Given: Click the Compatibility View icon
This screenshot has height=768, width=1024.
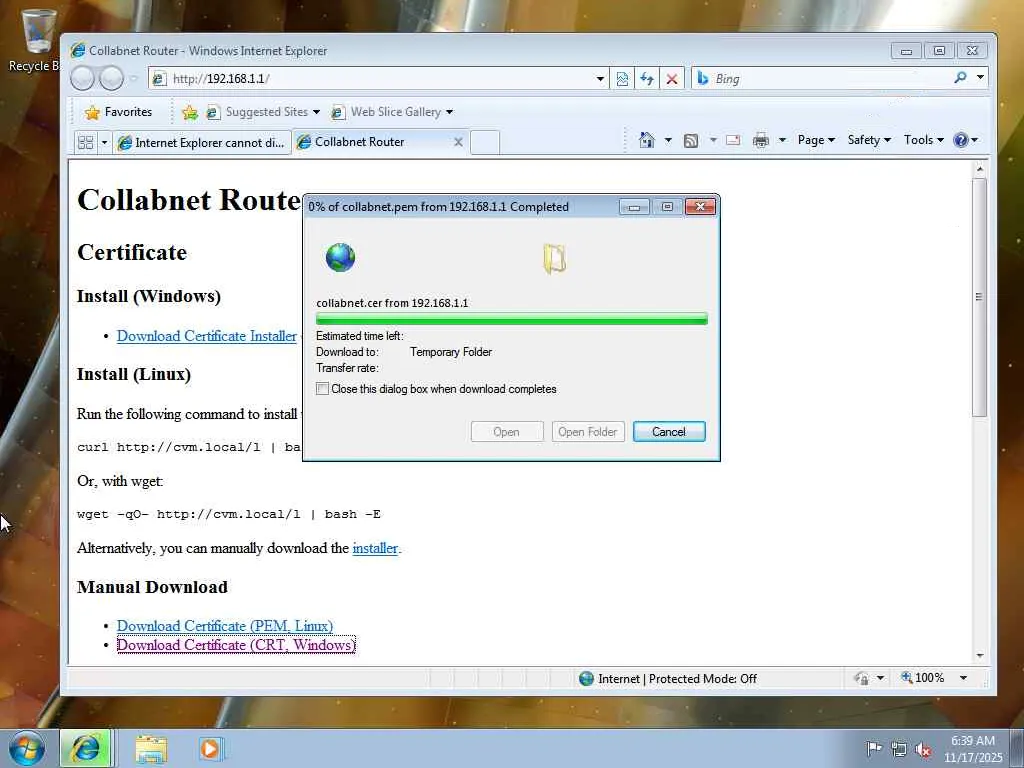Looking at the screenshot, I should click(622, 79).
